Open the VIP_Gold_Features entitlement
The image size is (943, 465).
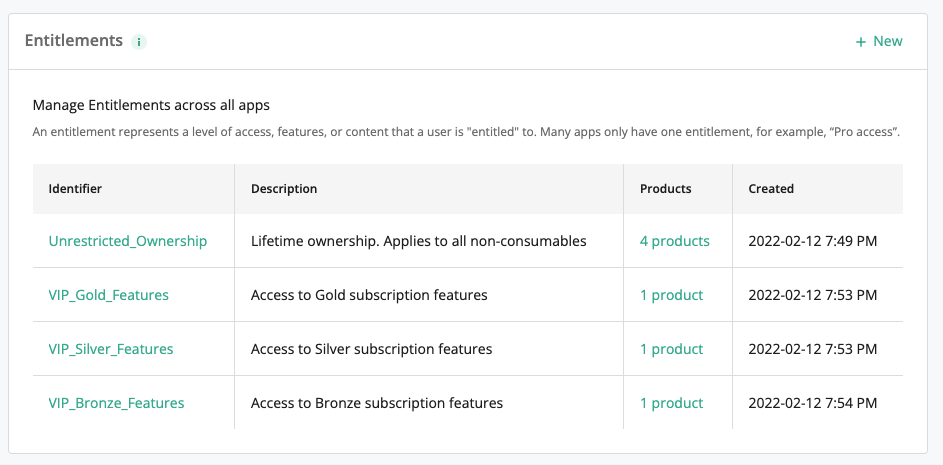click(108, 295)
